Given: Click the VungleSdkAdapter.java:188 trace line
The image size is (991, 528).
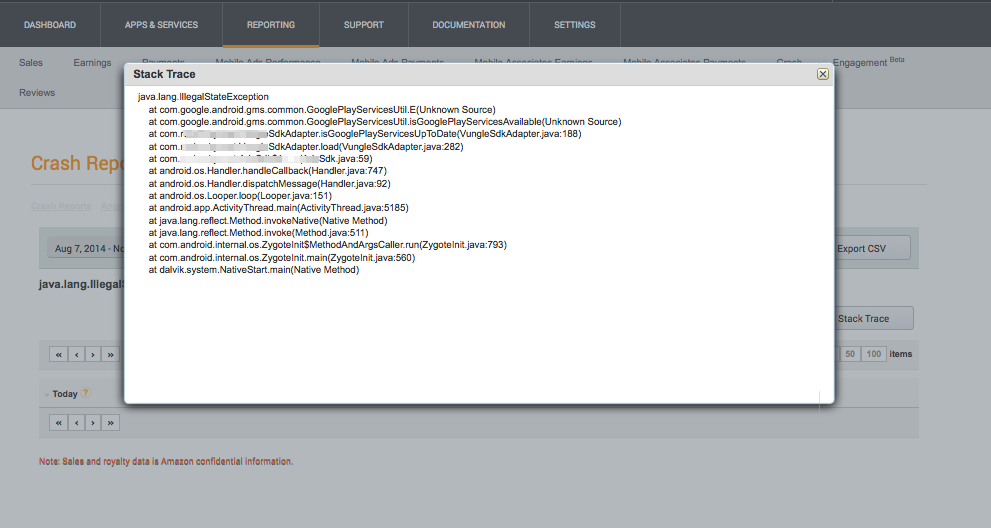Looking at the screenshot, I should (x=365, y=134).
